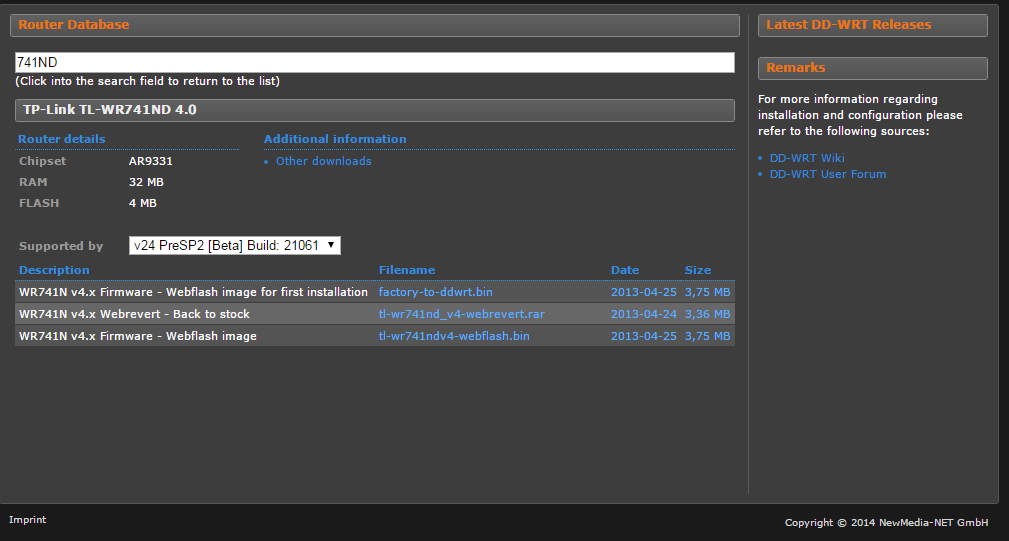Click the 32 MB RAM value
Screen dimensions: 1009x541
[146, 182]
